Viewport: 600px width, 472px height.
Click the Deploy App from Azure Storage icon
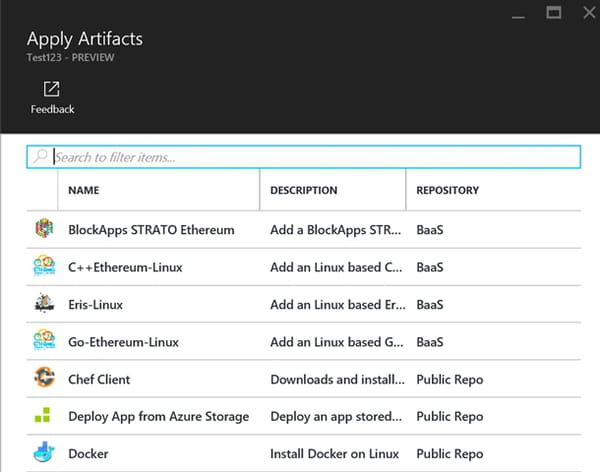42,415
